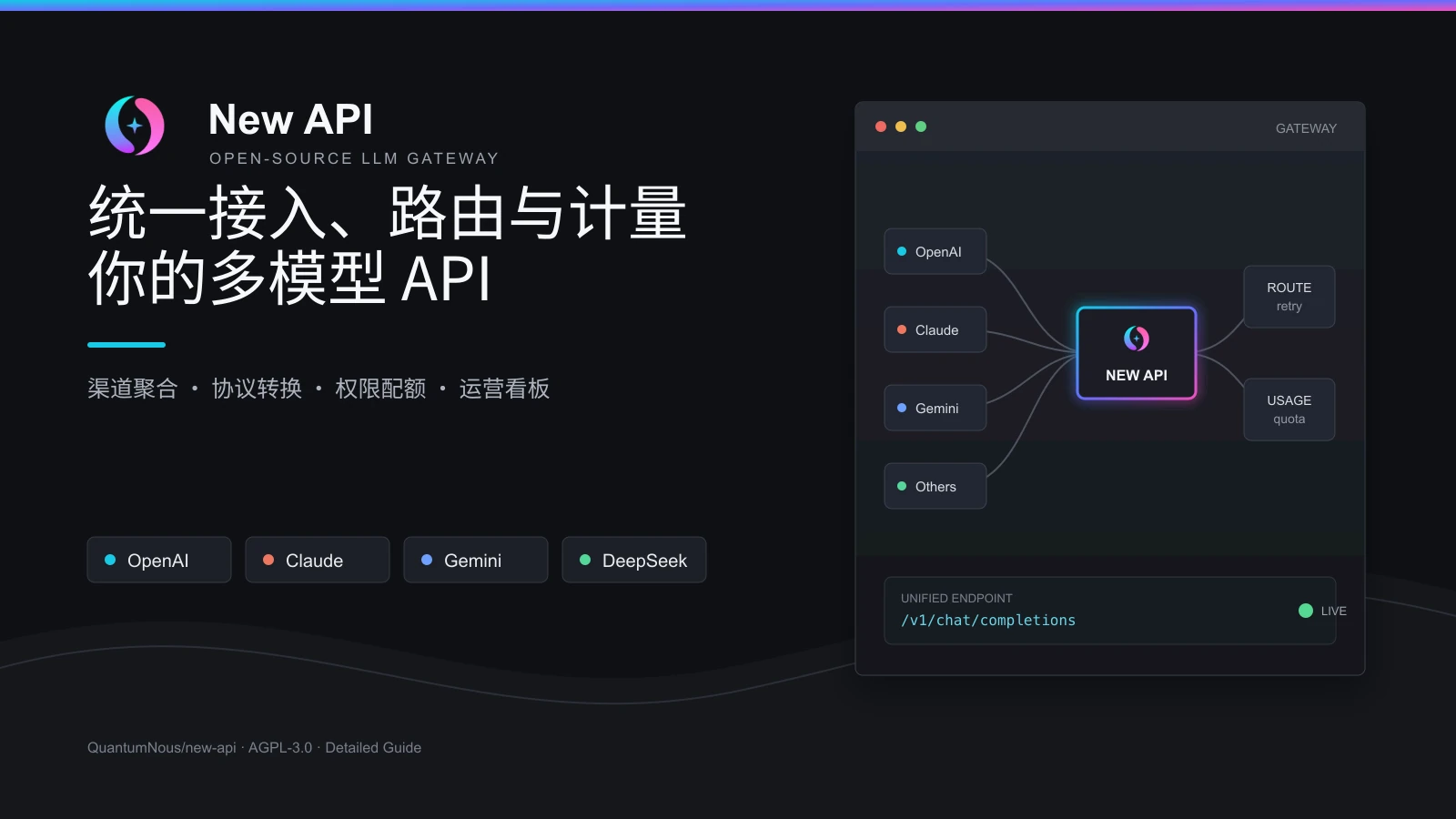Click the UNIFIED ENDPOINT label
1456x819 pixels.
pos(956,598)
